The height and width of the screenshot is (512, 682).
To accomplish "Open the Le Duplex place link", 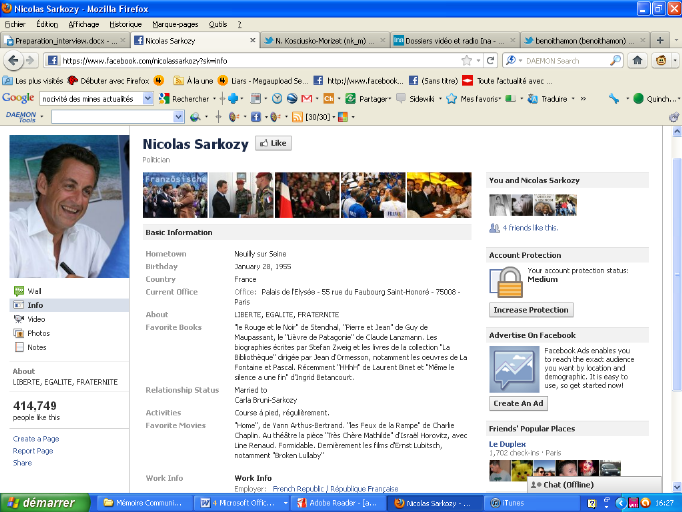I will click(506, 443).
